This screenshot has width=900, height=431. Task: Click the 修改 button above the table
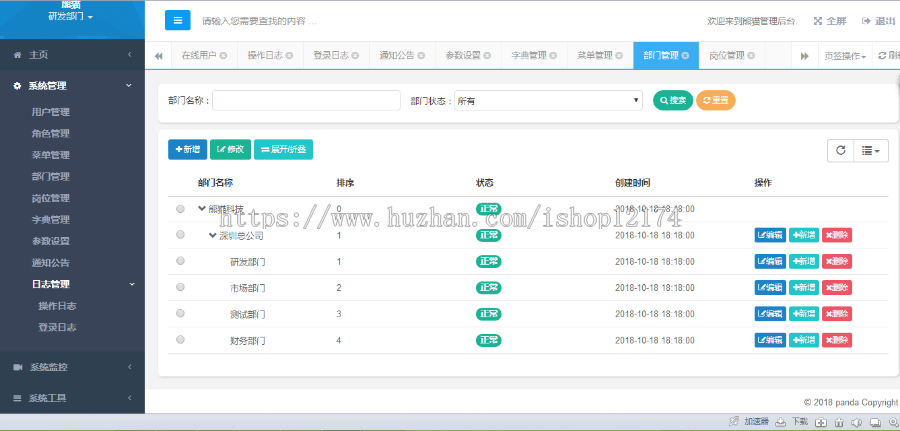[230, 149]
